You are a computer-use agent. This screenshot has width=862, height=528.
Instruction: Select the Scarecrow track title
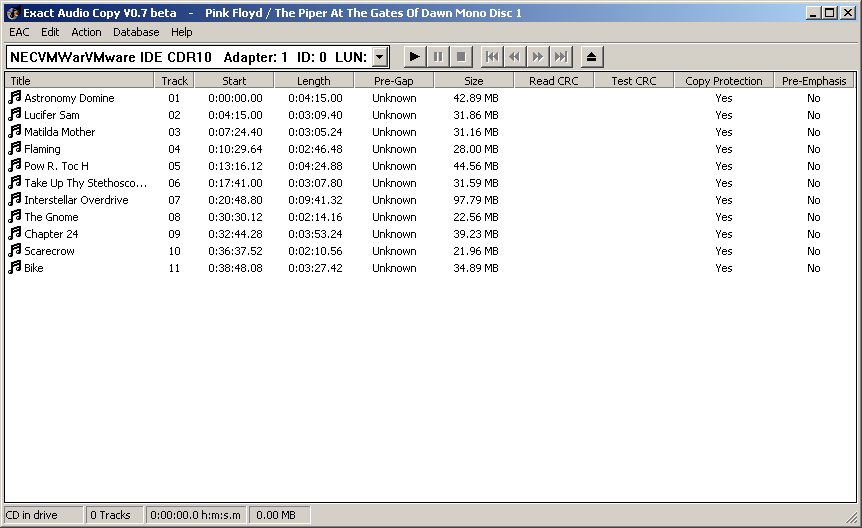[49, 251]
